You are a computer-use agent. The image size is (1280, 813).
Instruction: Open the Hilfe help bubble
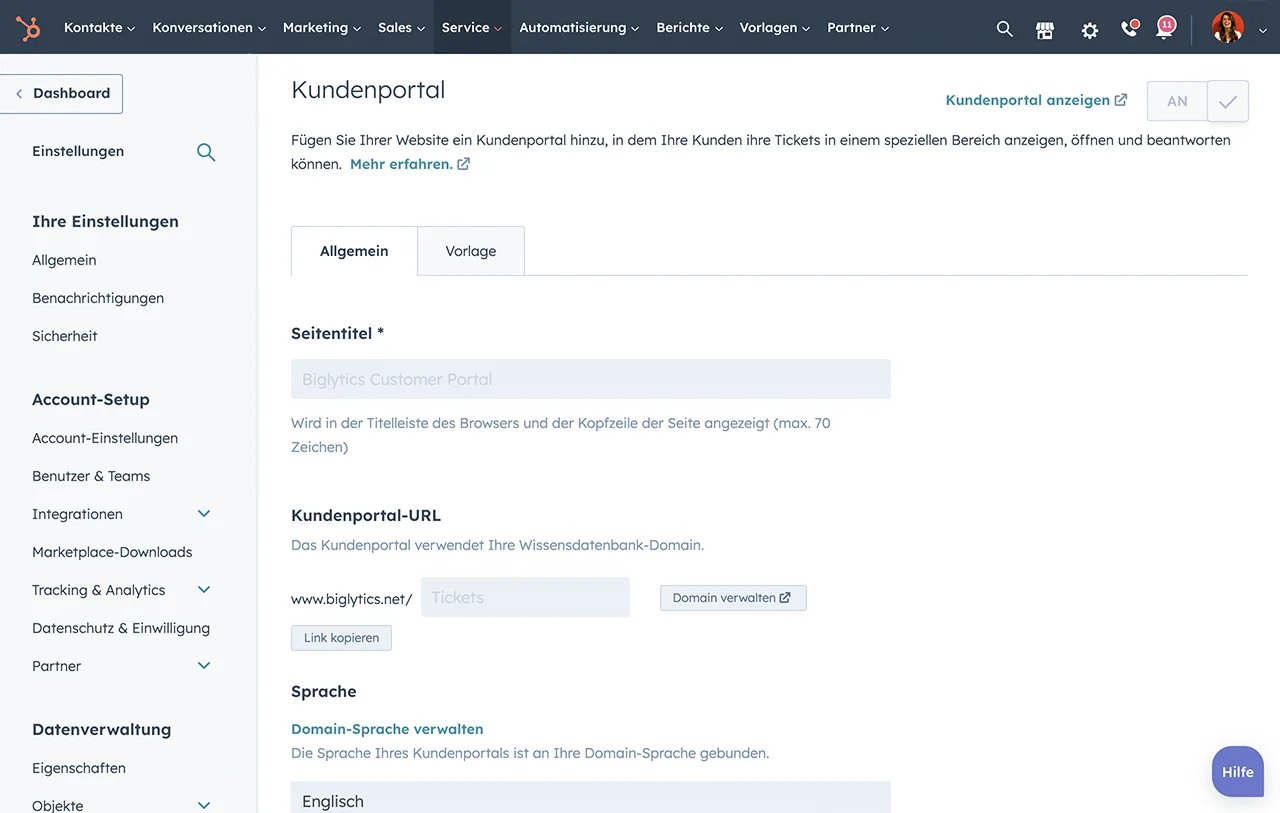pos(1237,771)
